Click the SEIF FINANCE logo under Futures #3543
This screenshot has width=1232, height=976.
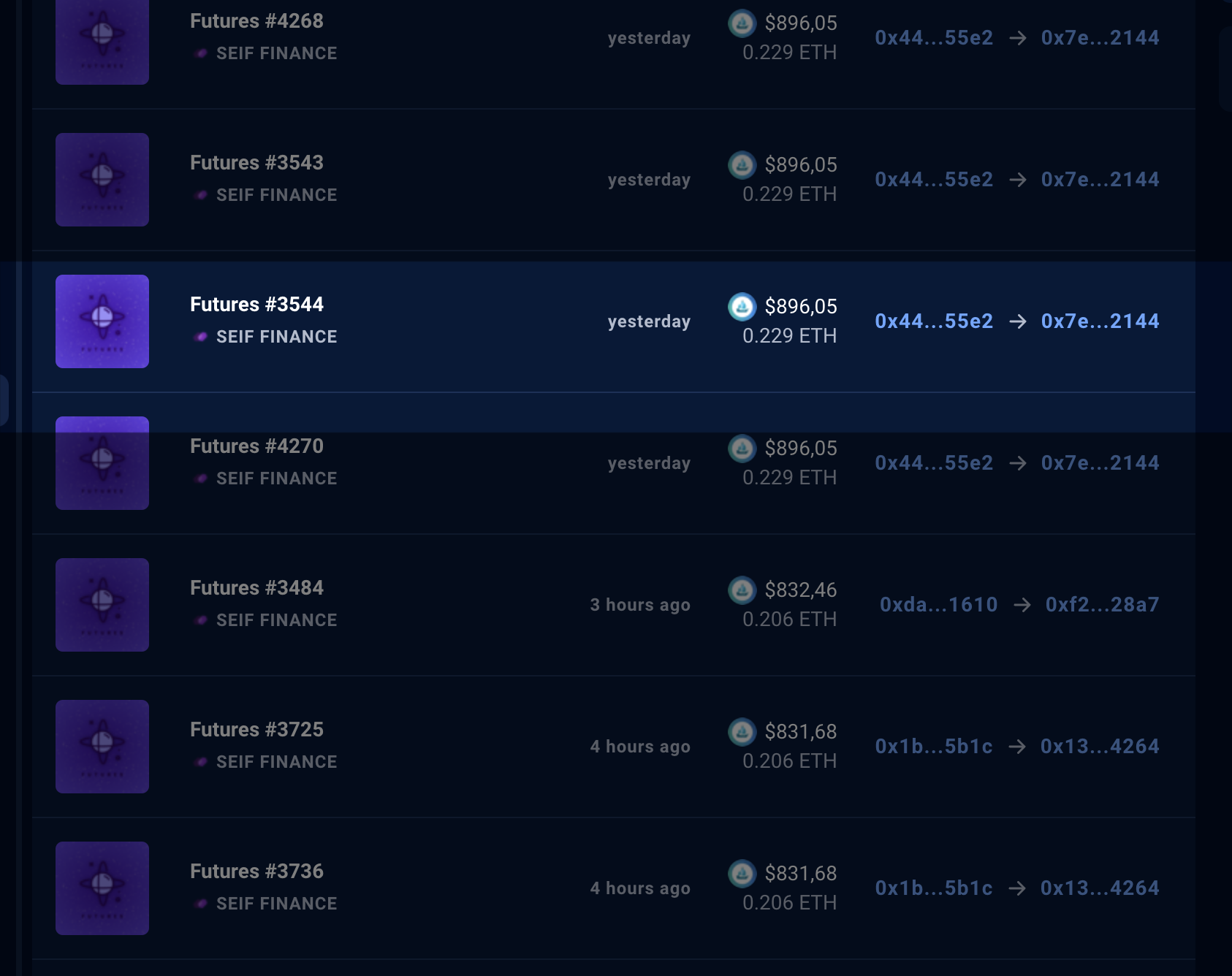pyautogui.click(x=201, y=195)
